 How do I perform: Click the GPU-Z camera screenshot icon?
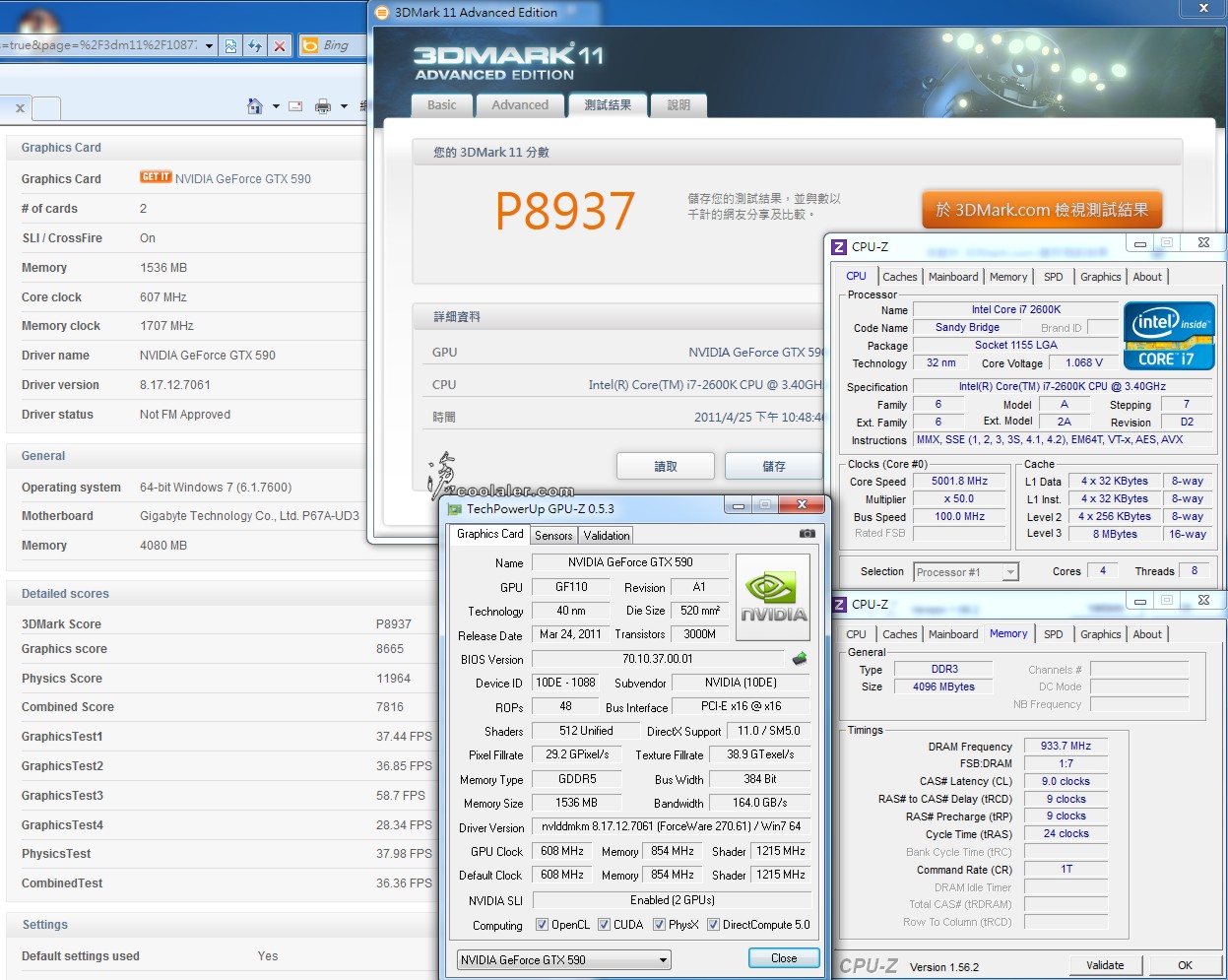point(807,534)
